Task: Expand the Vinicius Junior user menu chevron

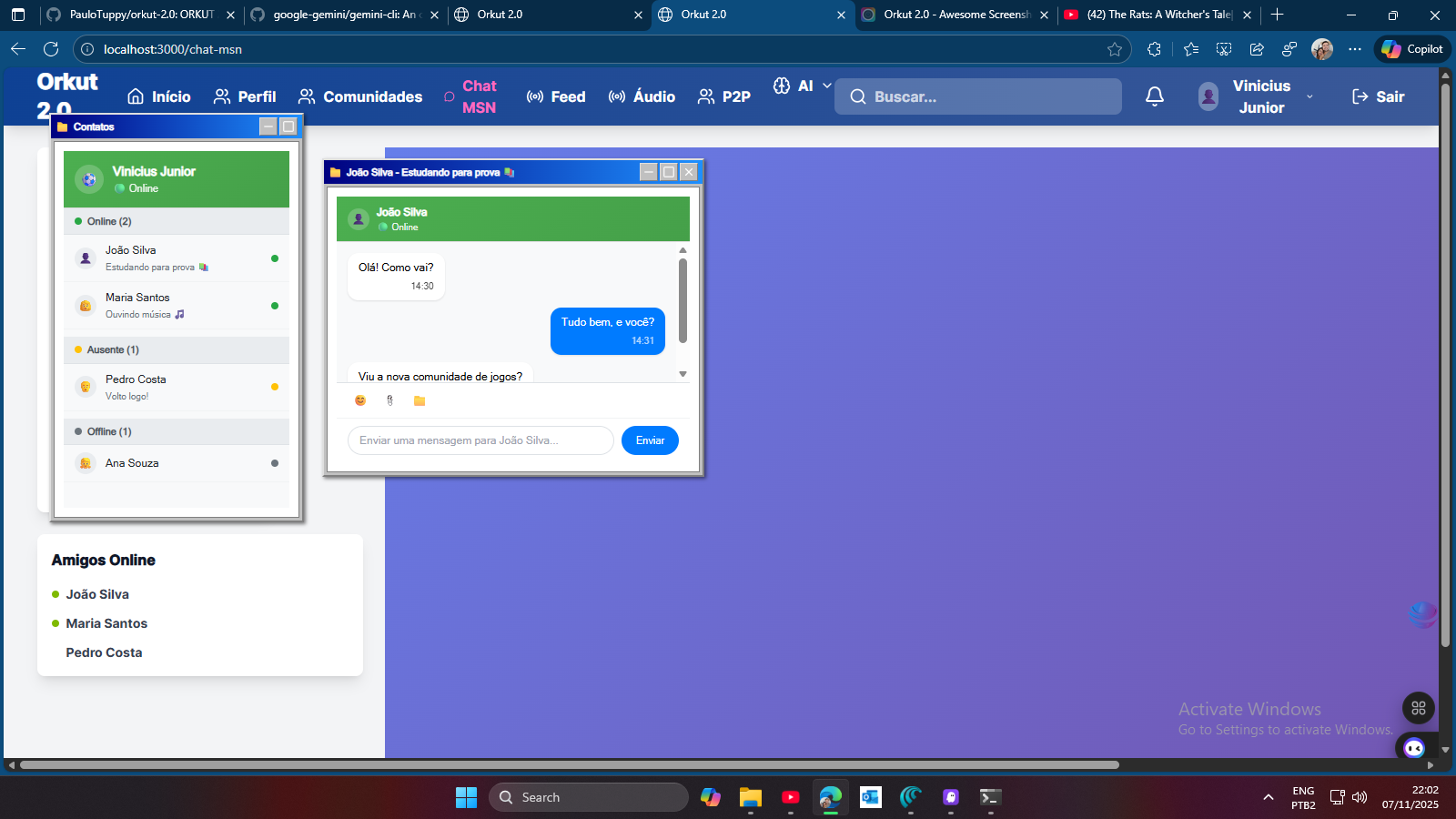Action: coord(1309,96)
